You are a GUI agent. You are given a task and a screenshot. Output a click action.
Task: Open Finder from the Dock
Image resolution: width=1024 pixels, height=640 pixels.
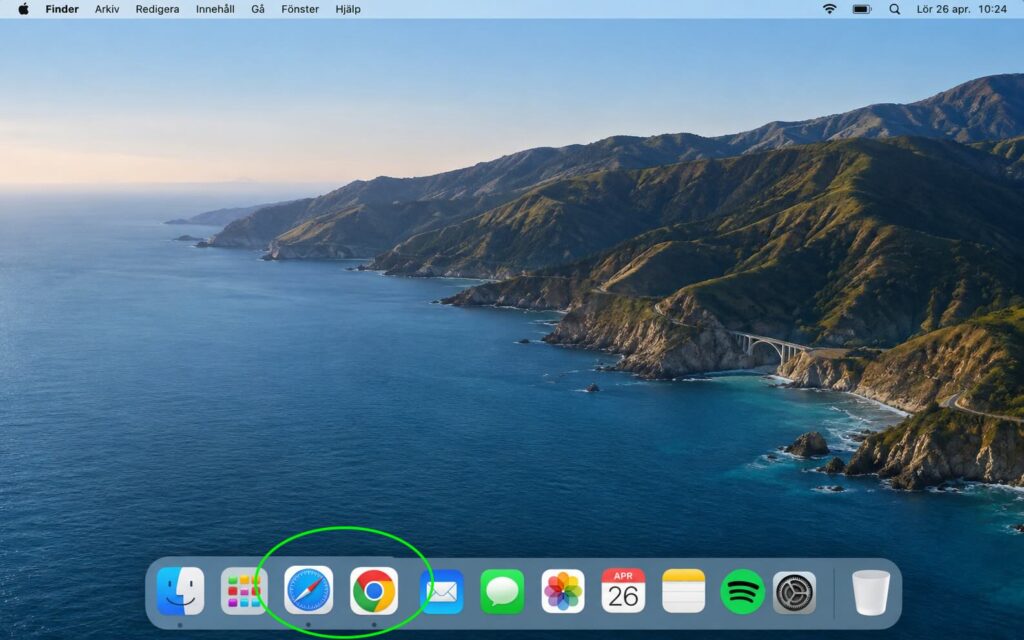[x=180, y=591]
